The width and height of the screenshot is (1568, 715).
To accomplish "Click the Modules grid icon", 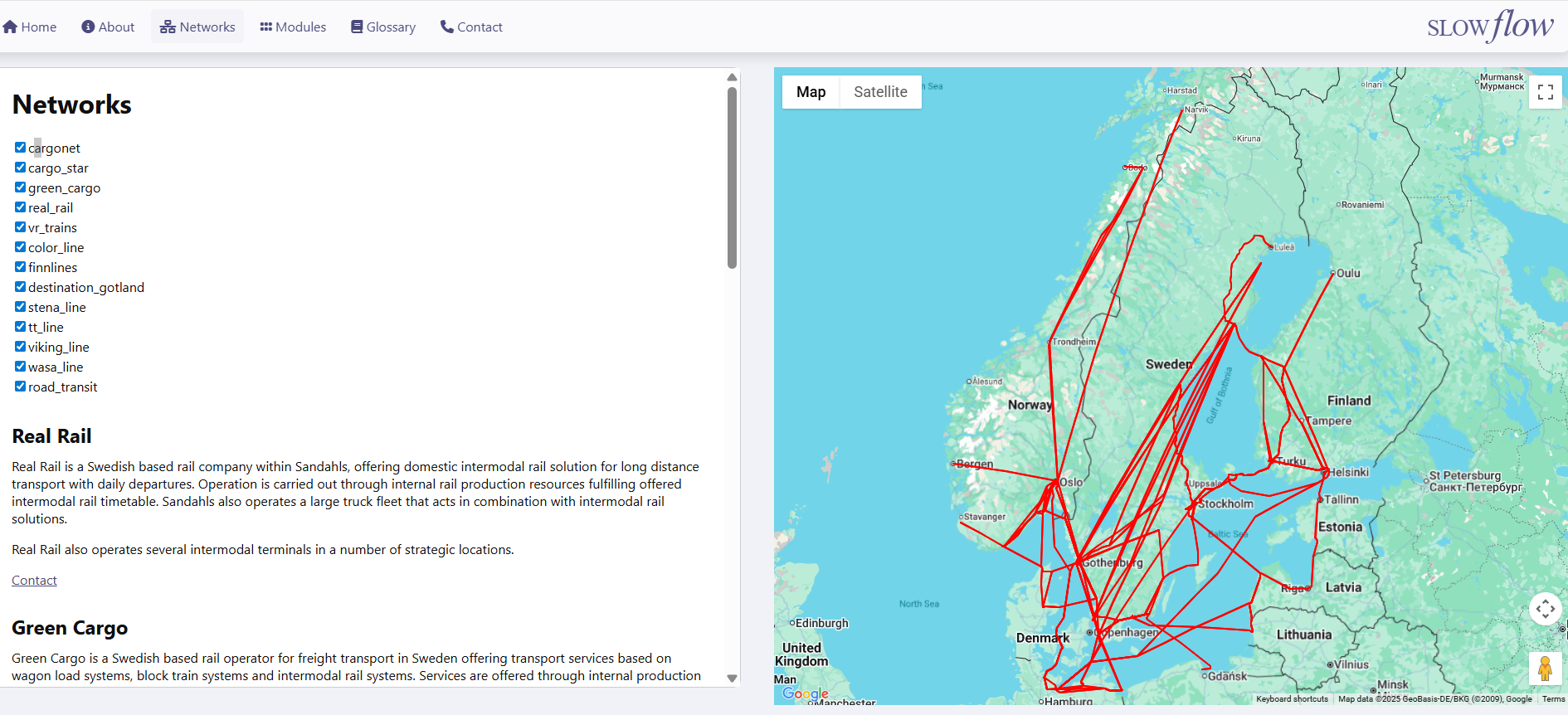I will coord(265,27).
